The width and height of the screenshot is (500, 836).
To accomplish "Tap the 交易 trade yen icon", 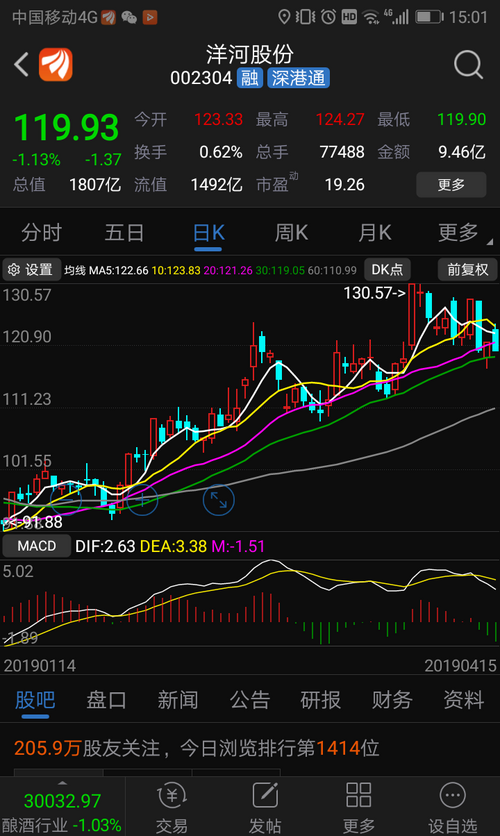I will [172, 797].
